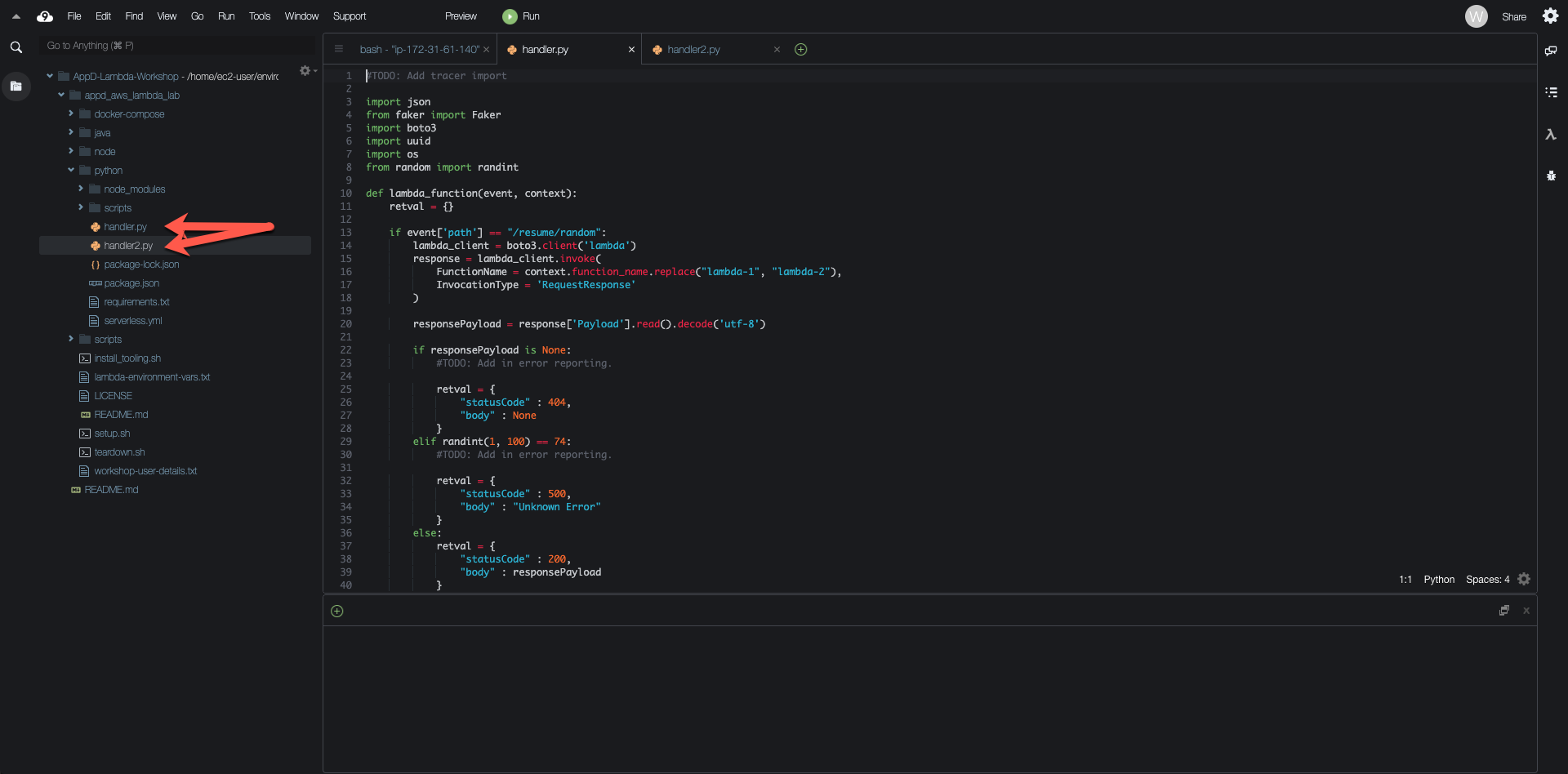1568x774 pixels.
Task: Open the Outline panel icon
Action: coord(1551,92)
